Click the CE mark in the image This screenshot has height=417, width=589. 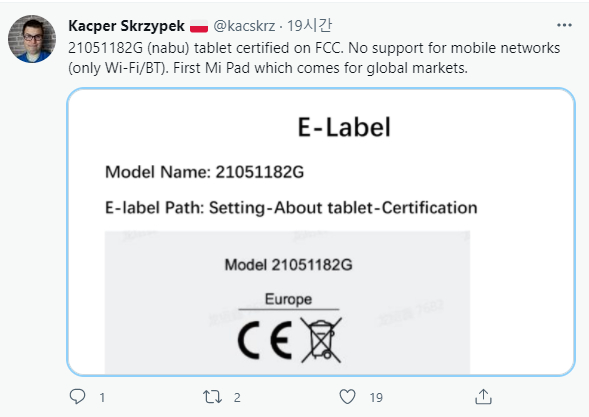pos(265,340)
